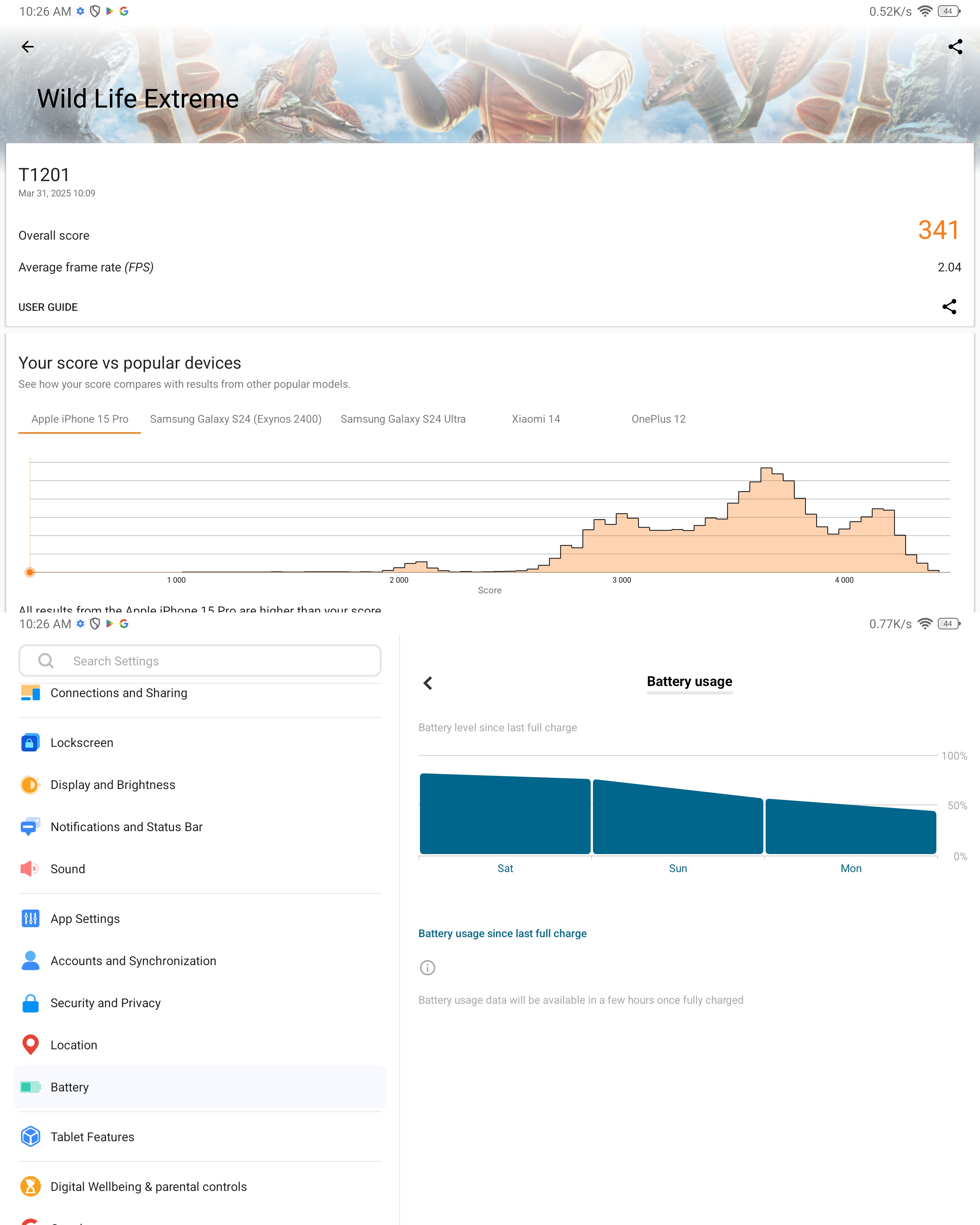Open Accounts and Synchronization settings
Viewport: 980px width, 1225px height.
200,961
